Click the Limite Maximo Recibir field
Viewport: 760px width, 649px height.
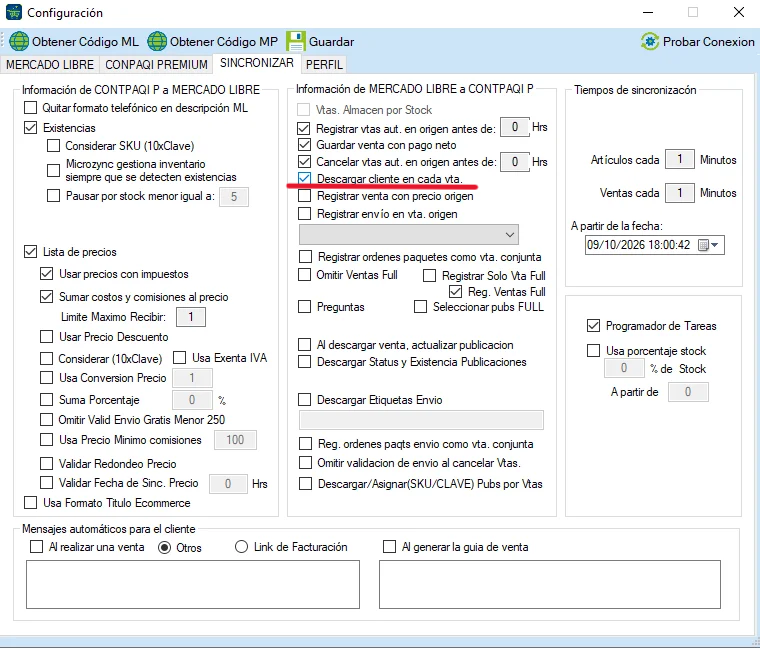coord(190,317)
